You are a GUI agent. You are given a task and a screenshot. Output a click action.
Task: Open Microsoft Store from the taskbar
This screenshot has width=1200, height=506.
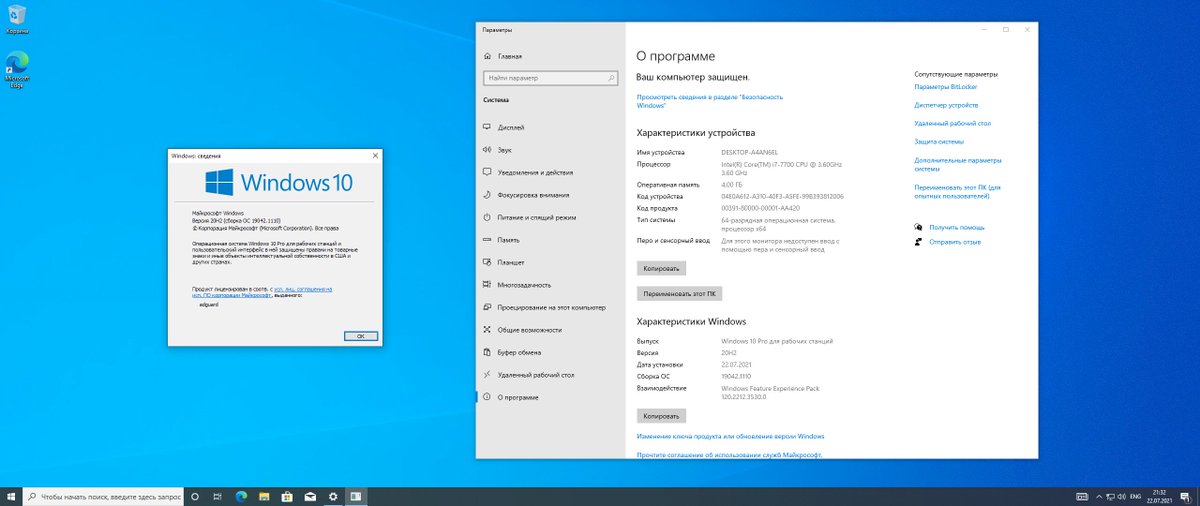click(x=287, y=496)
